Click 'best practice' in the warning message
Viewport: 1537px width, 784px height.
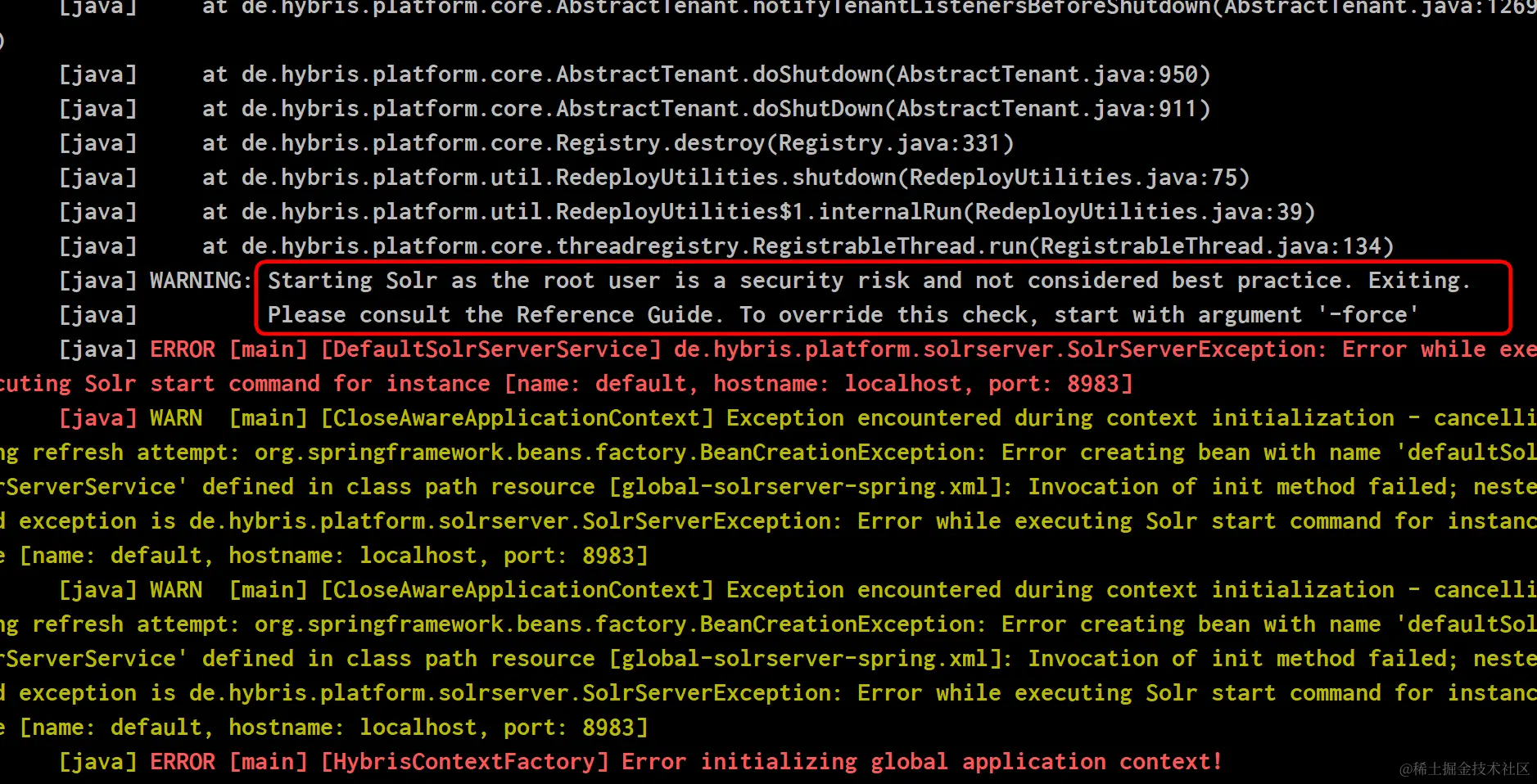[1257, 281]
